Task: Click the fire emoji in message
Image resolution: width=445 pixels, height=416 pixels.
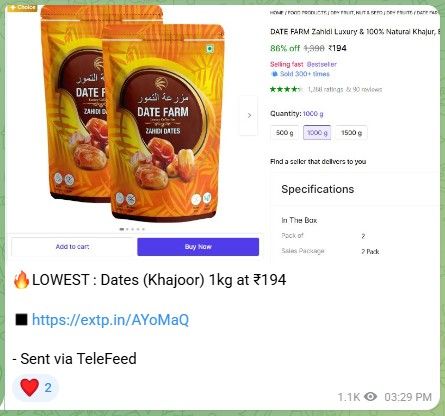Action: point(22,280)
